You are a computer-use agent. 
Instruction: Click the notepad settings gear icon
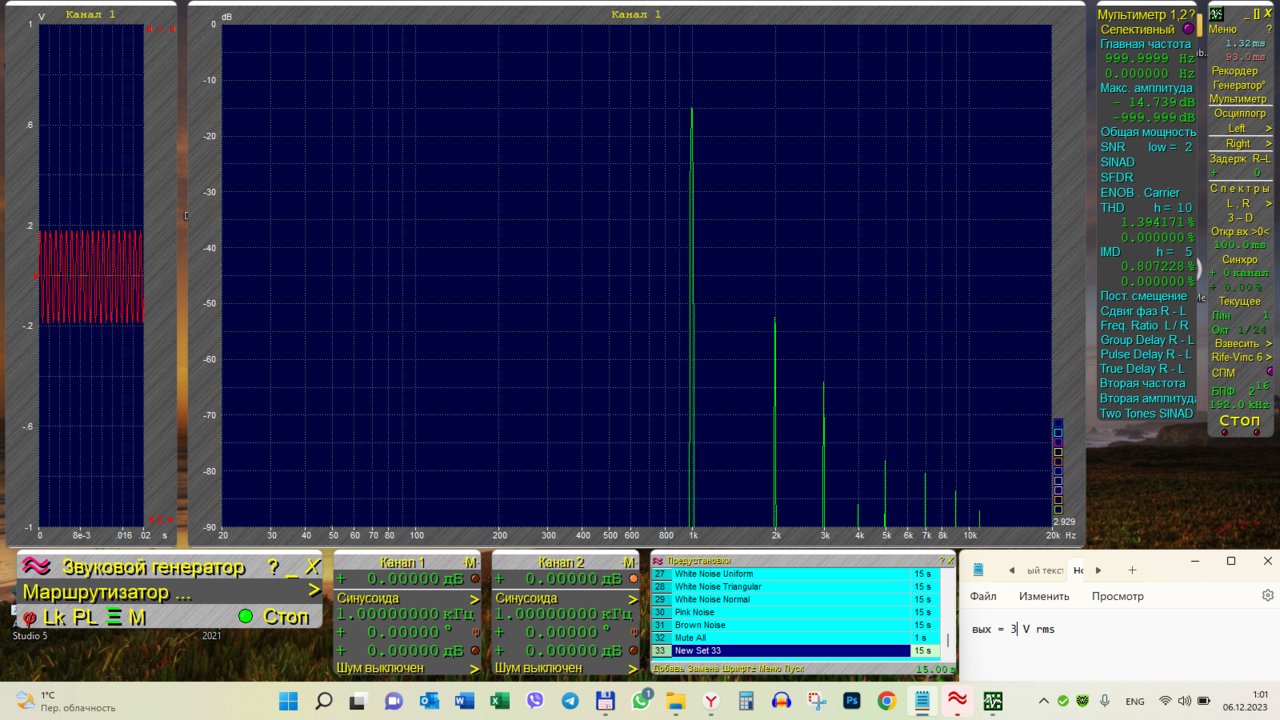click(x=1267, y=595)
